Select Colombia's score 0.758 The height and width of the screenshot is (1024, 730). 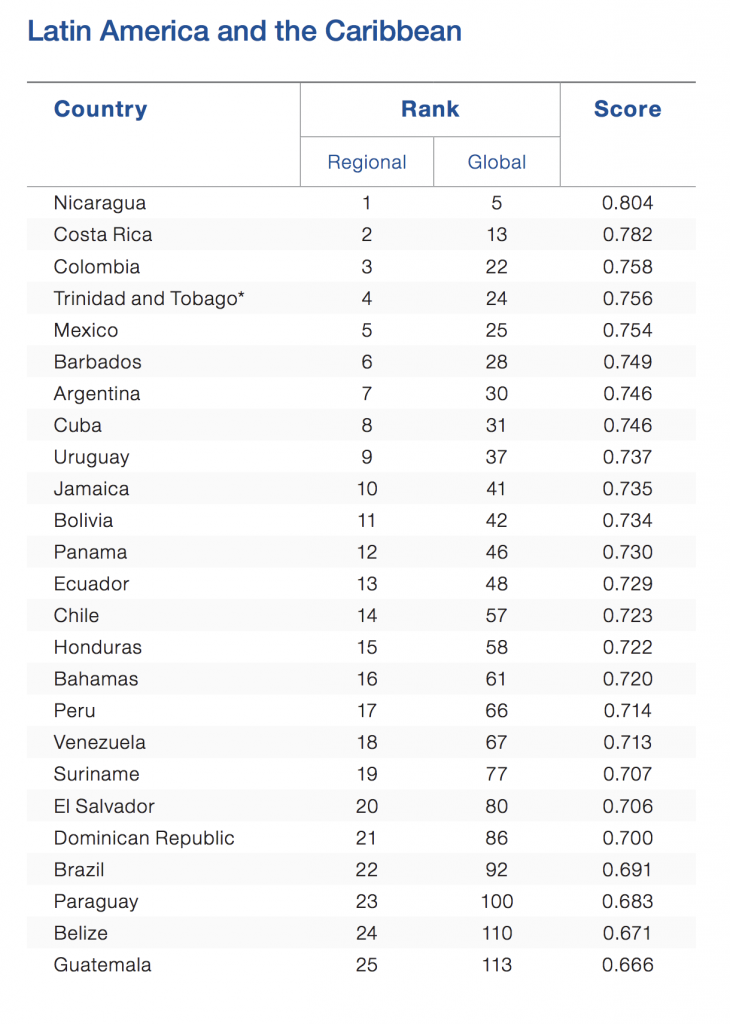pyautogui.click(x=627, y=267)
